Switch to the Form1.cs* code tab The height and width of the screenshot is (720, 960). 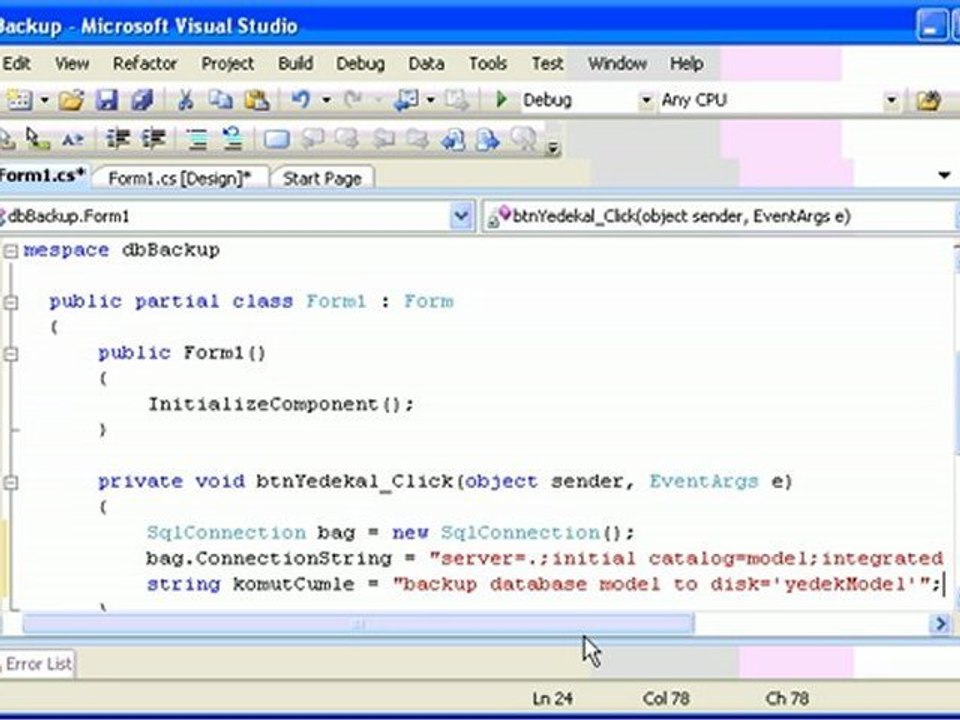[43, 175]
